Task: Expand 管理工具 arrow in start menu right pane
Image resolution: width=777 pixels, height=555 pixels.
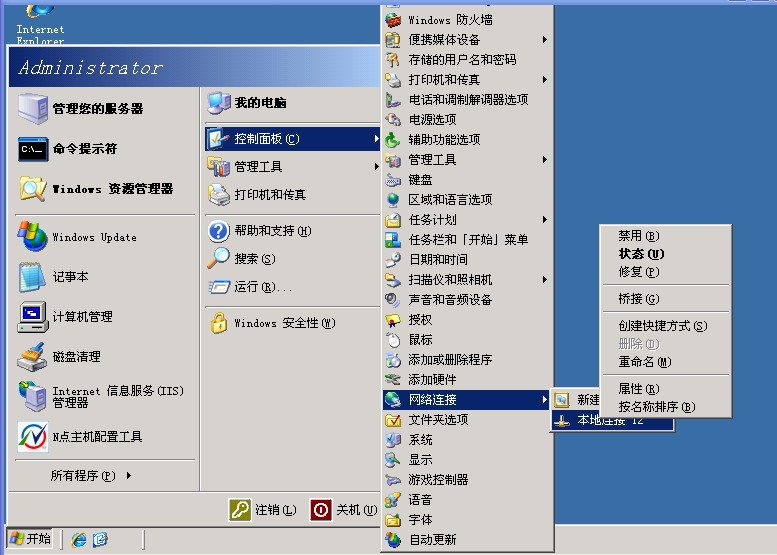Action: 377,167
